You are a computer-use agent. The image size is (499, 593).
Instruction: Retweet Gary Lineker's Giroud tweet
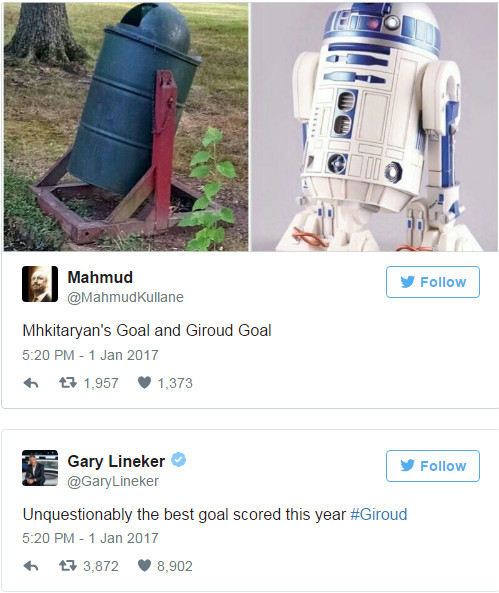tap(68, 566)
